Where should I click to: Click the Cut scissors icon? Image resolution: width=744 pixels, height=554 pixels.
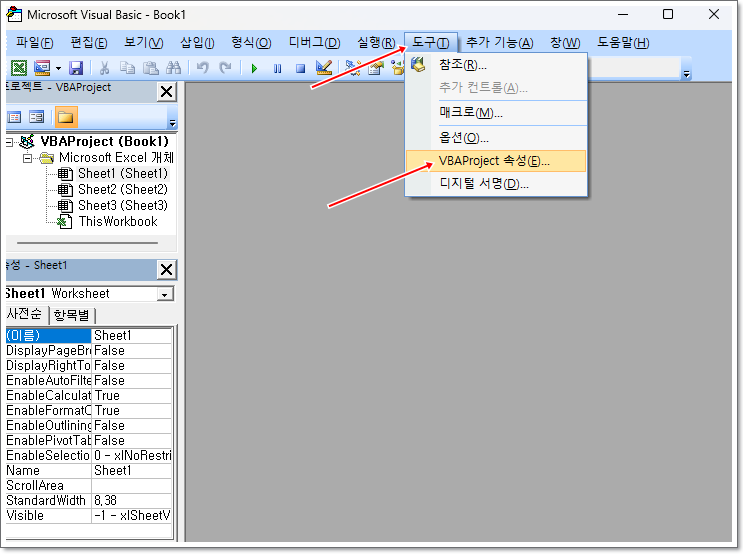(x=104, y=68)
